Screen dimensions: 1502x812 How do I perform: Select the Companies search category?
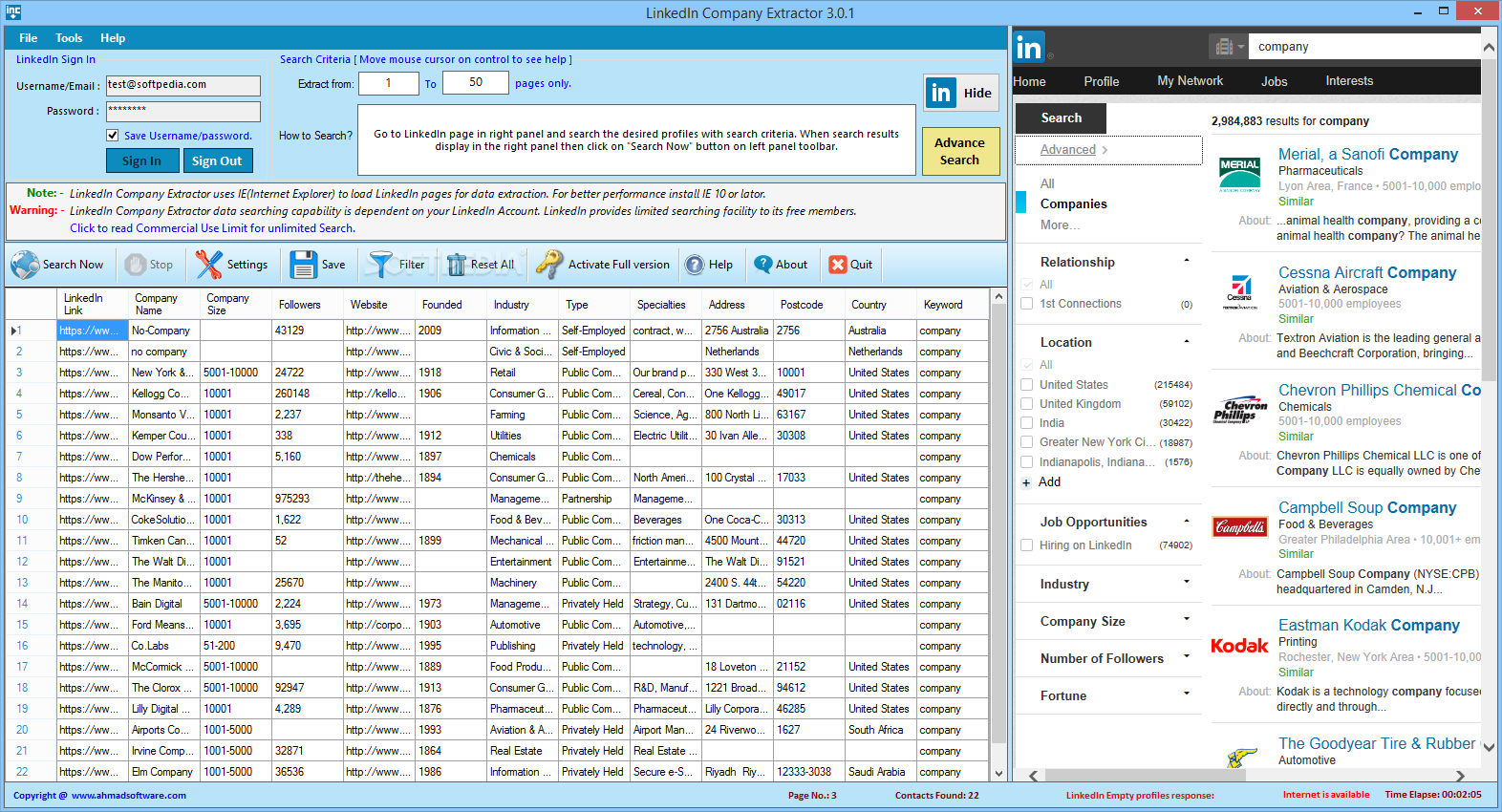pyautogui.click(x=1073, y=203)
